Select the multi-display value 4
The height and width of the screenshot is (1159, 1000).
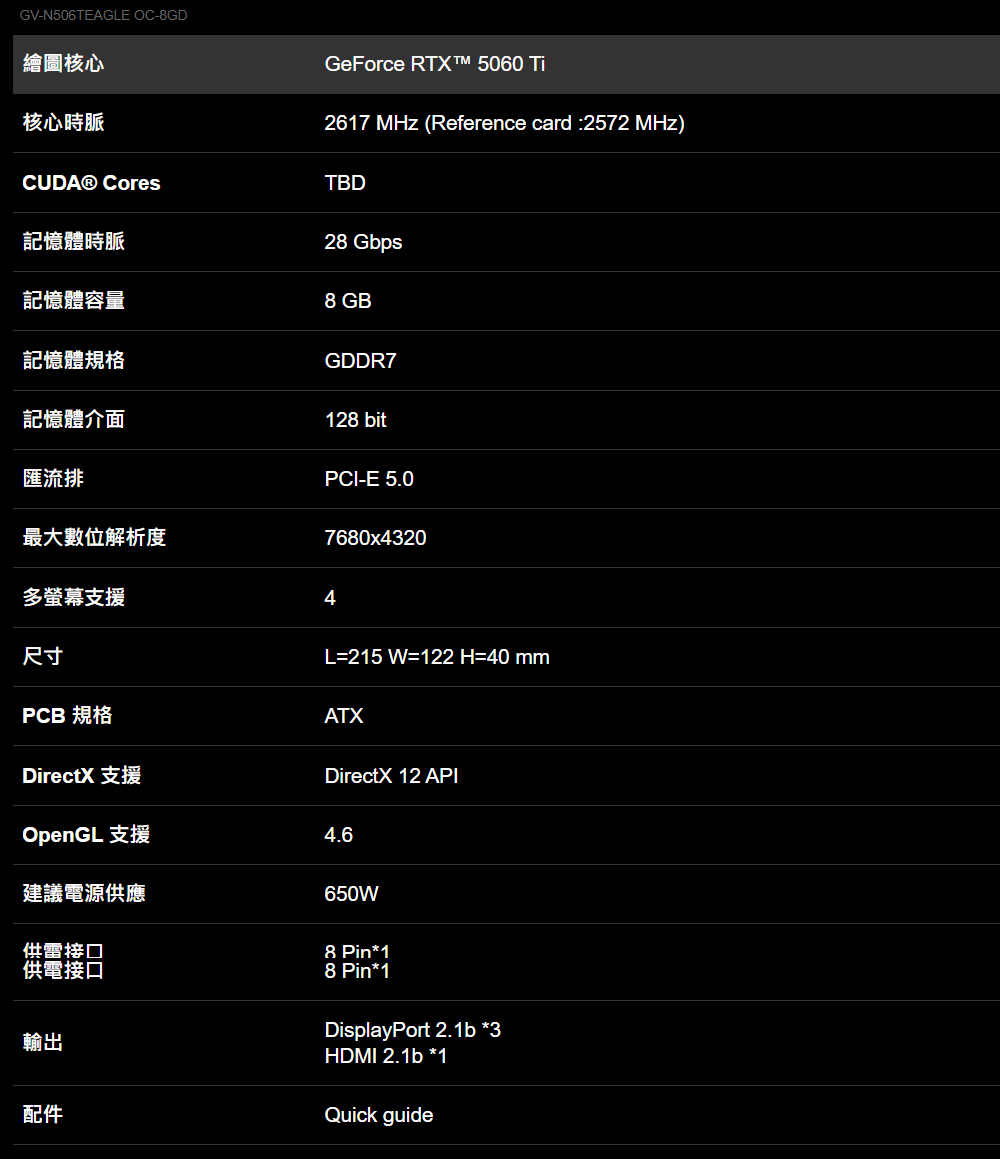point(330,598)
